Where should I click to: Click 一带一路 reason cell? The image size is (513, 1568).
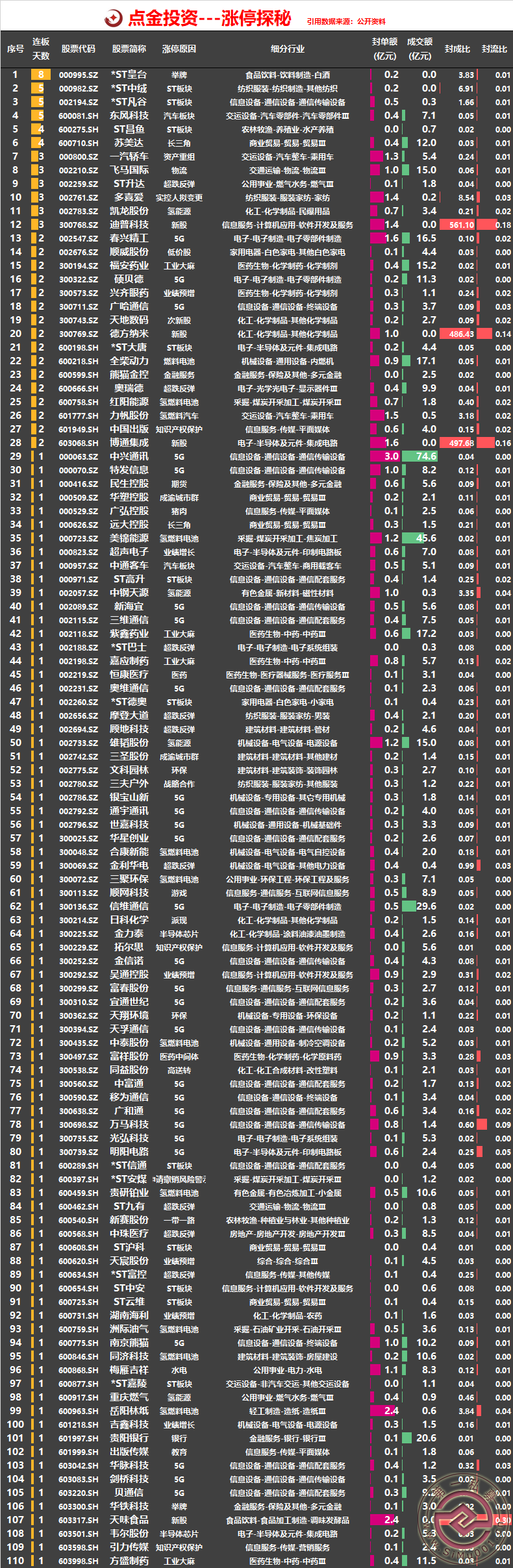point(179,1220)
